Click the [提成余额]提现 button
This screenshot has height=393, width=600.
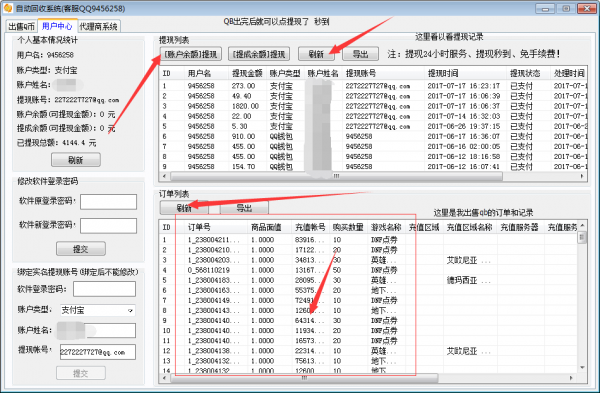(x=259, y=54)
